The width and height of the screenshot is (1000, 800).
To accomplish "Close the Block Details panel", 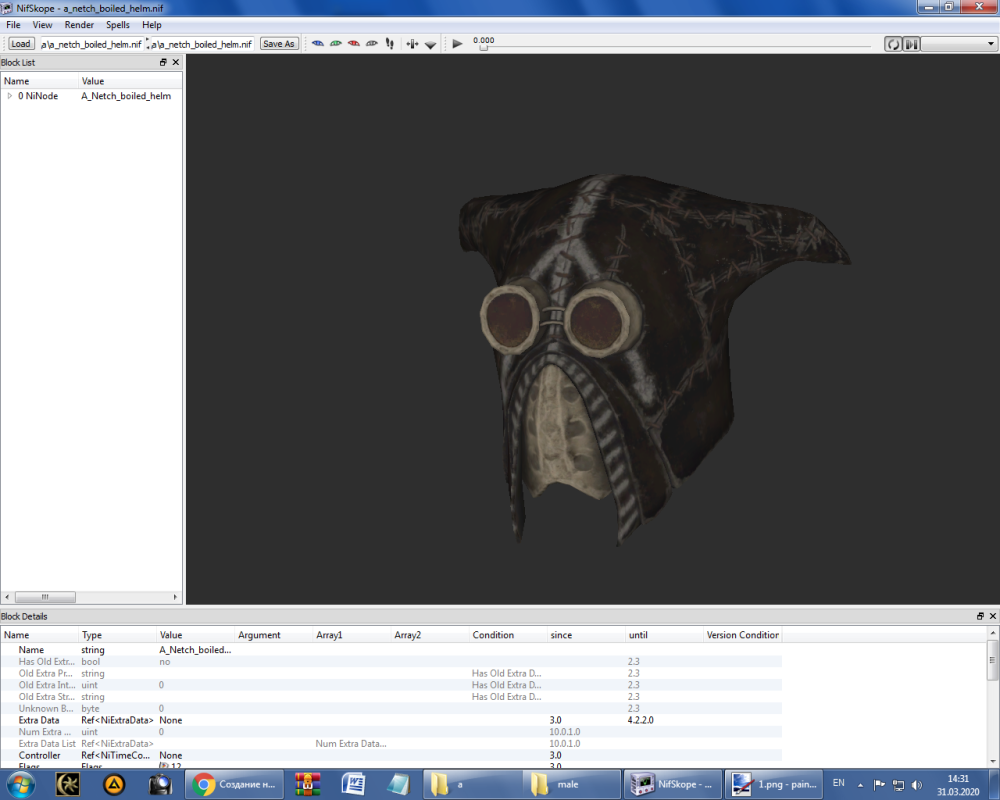I will pos(992,616).
